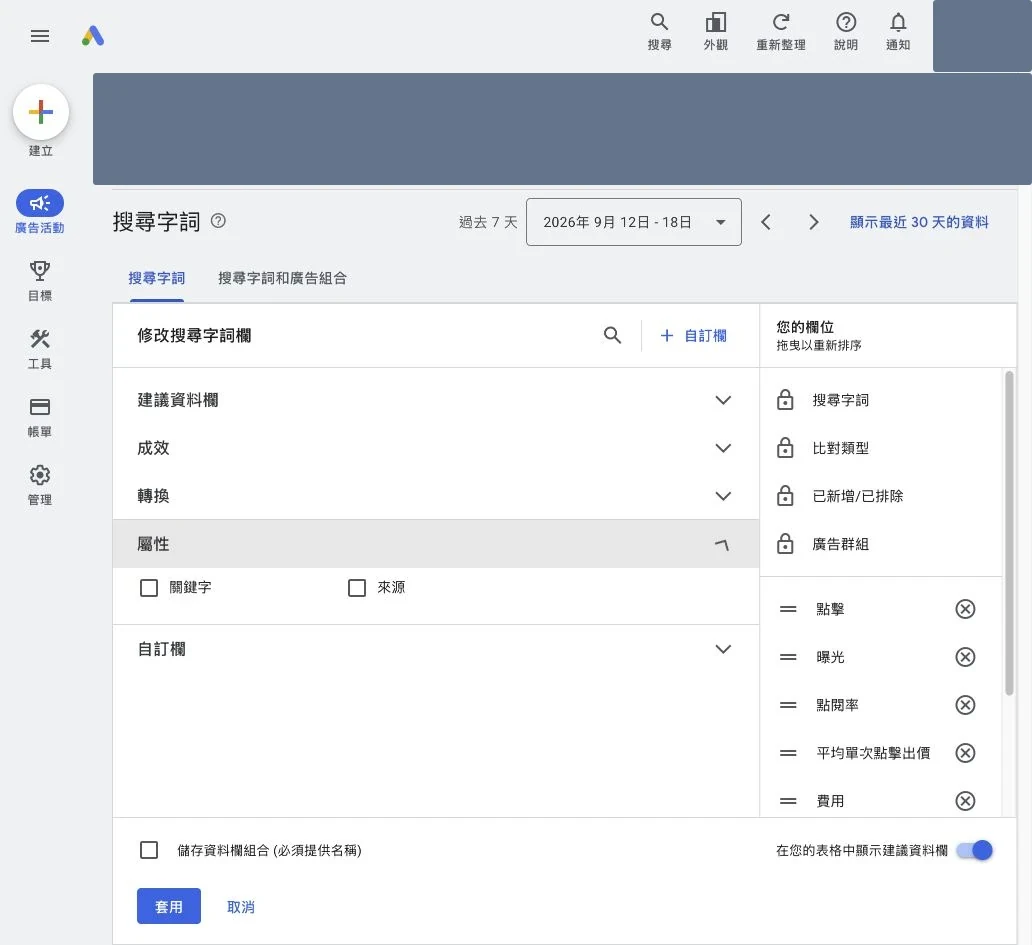Check the 關鍵字 checkbox
The height and width of the screenshot is (945, 1032).
pos(149,588)
